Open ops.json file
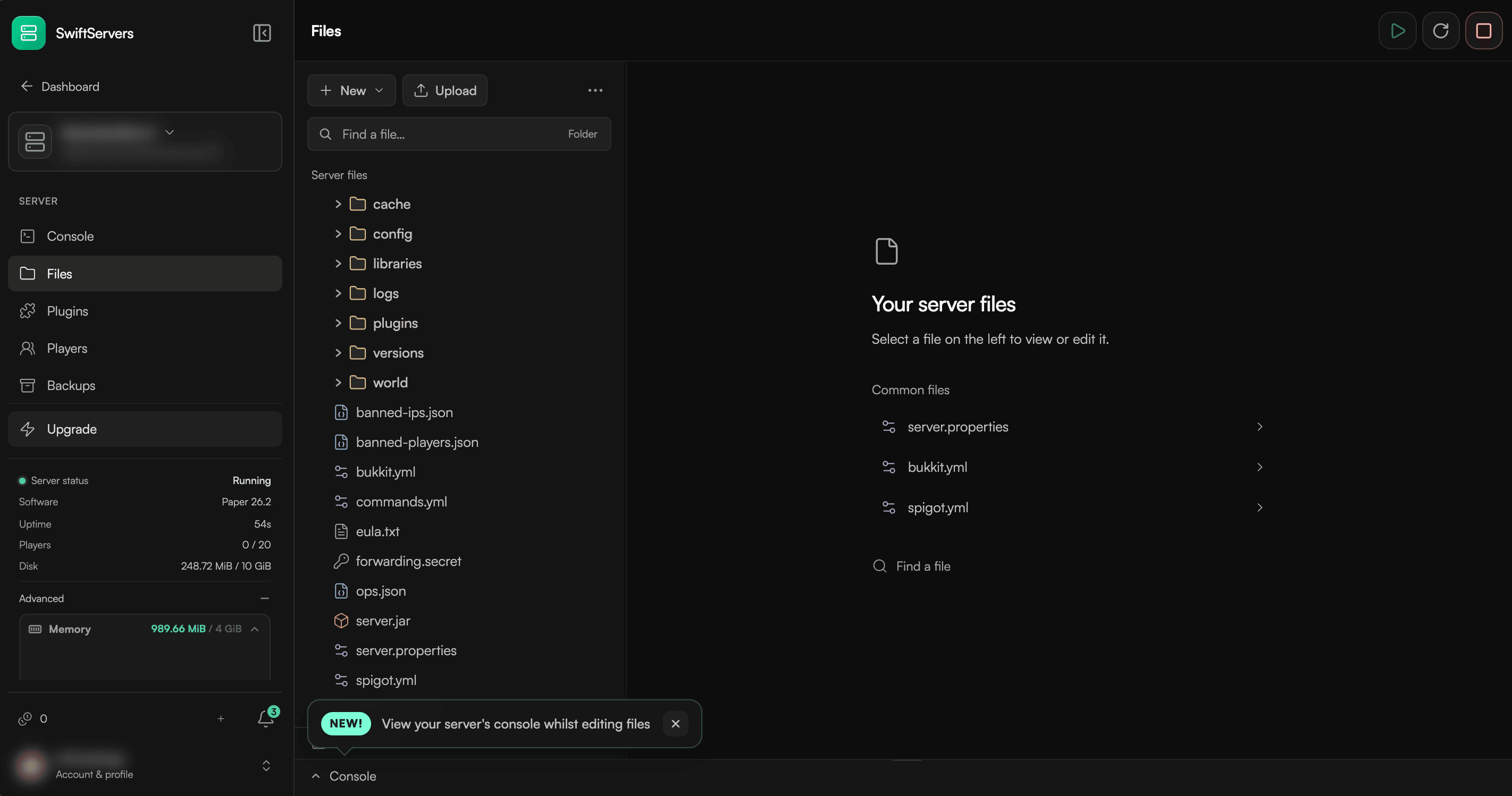1512x796 pixels. pos(370,591)
